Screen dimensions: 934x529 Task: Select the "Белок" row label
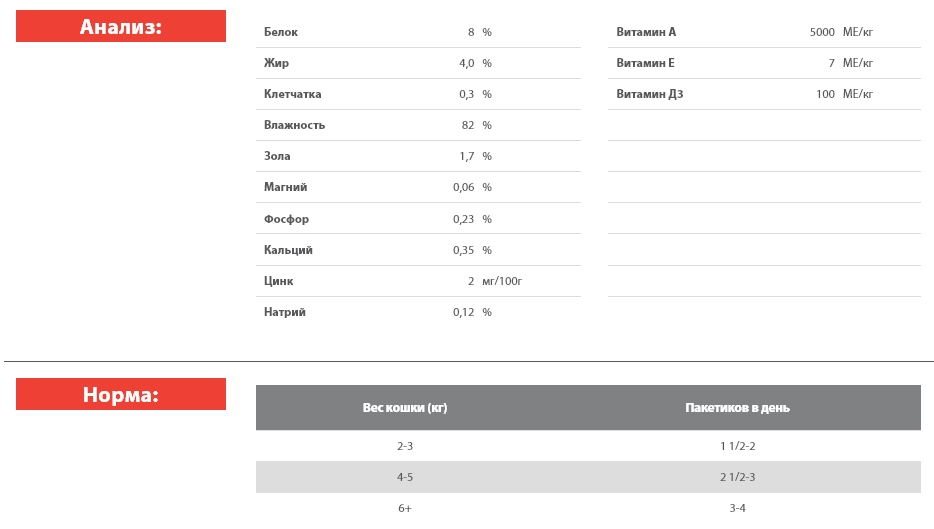pyautogui.click(x=281, y=32)
